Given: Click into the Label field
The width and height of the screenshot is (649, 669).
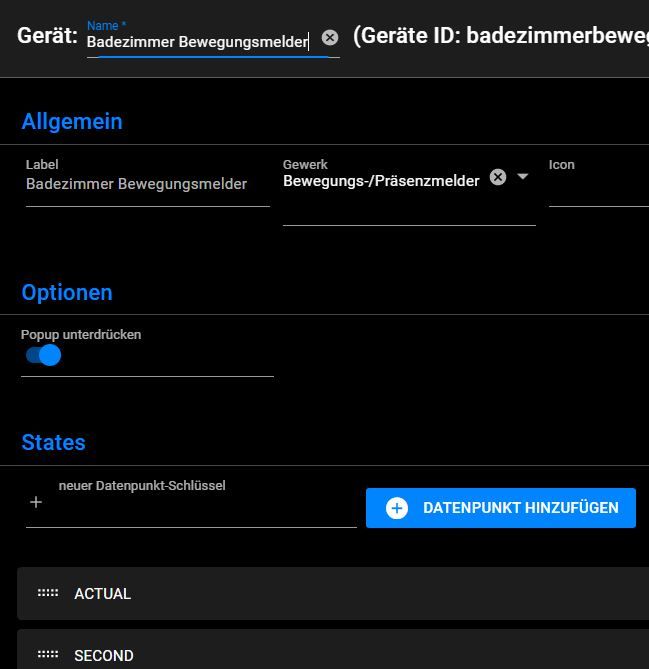Looking at the screenshot, I should coord(147,184).
